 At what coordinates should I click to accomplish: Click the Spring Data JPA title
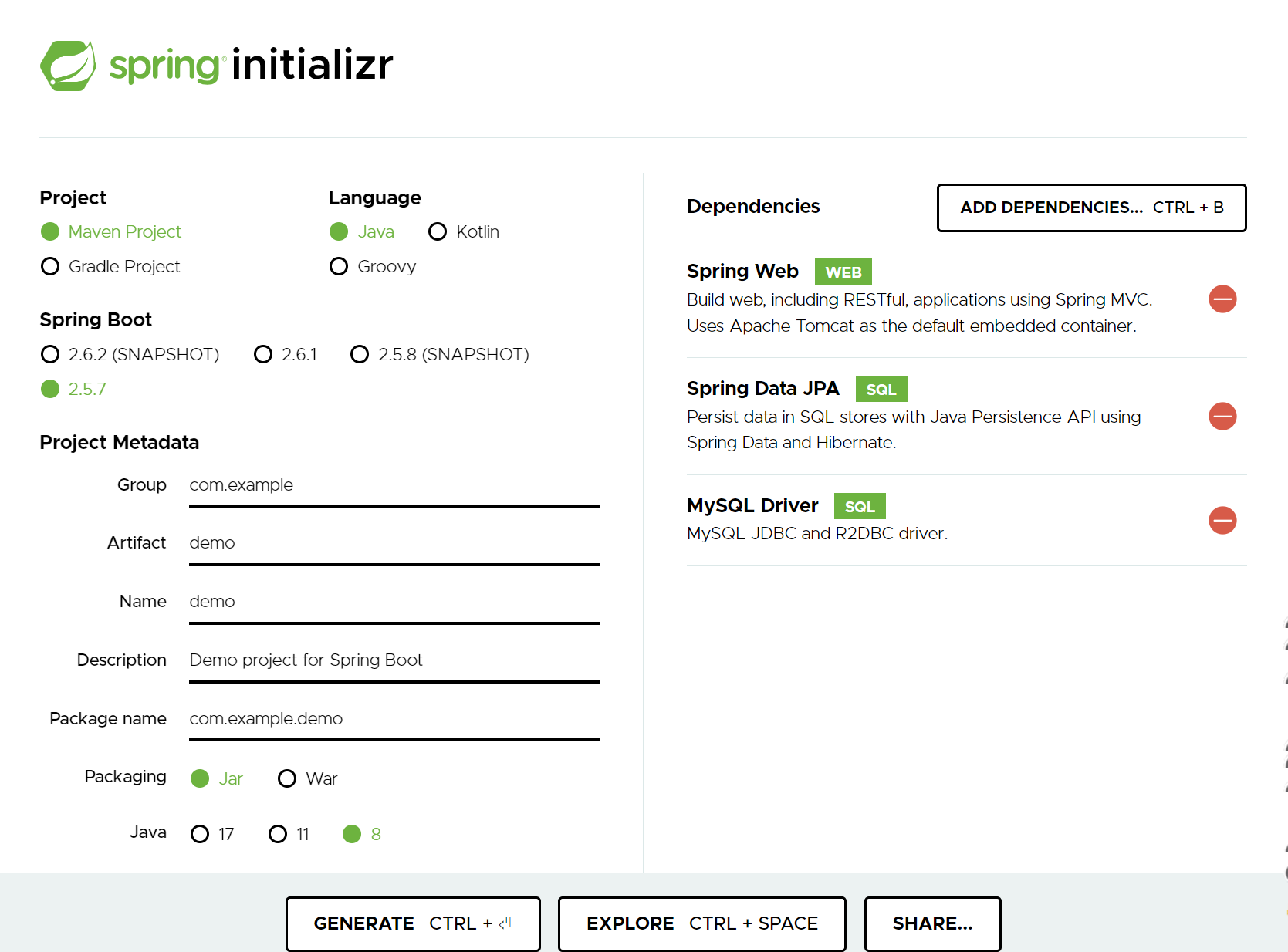[763, 388]
